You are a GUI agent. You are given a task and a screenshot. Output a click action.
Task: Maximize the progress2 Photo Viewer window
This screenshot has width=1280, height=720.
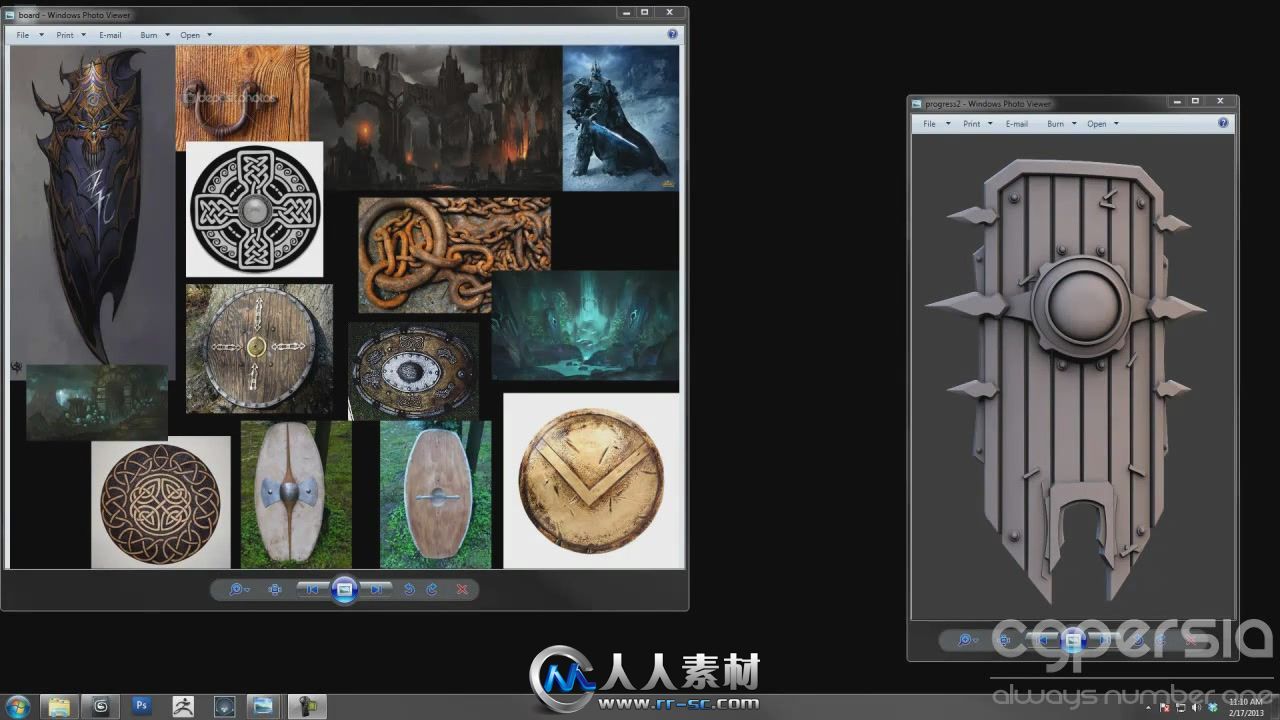(x=1195, y=101)
